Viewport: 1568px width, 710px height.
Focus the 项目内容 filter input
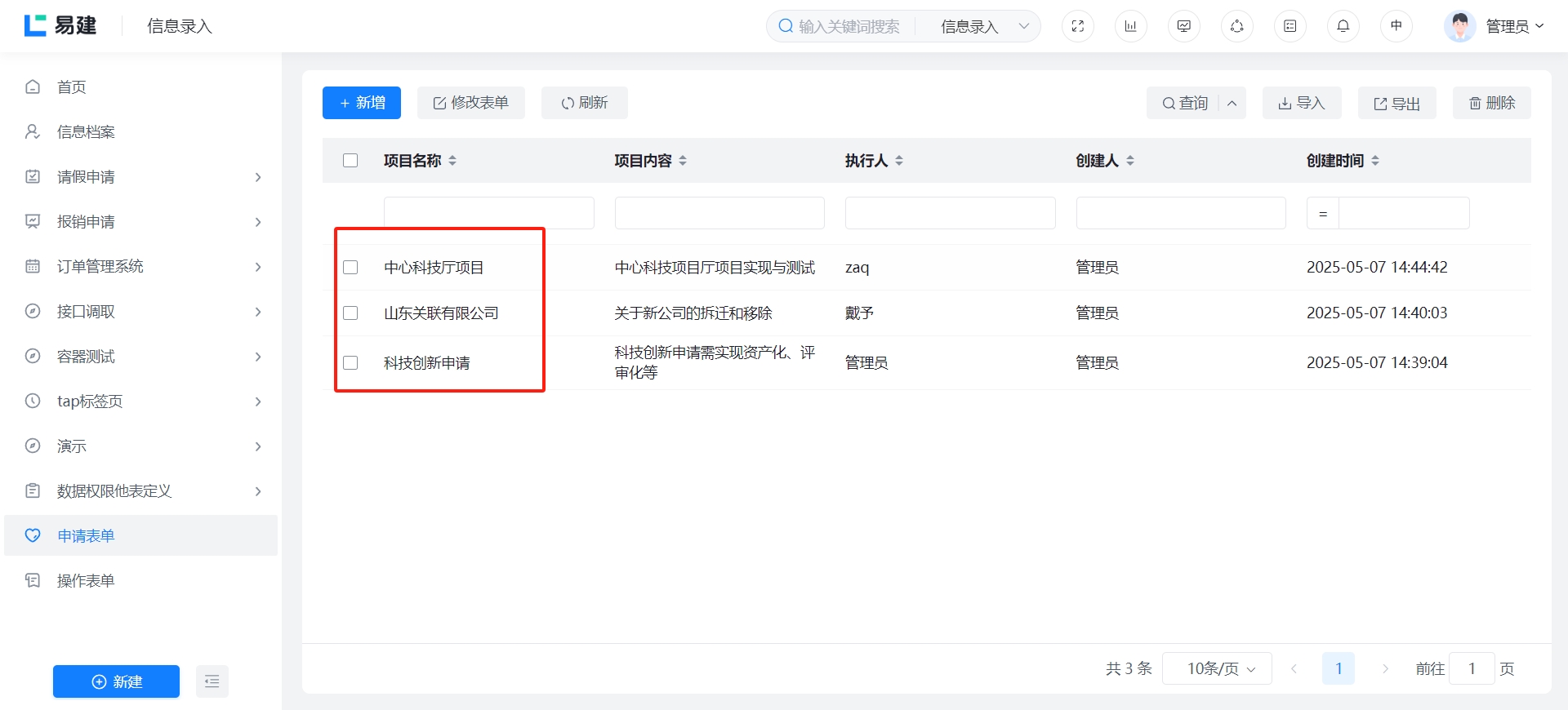click(719, 213)
